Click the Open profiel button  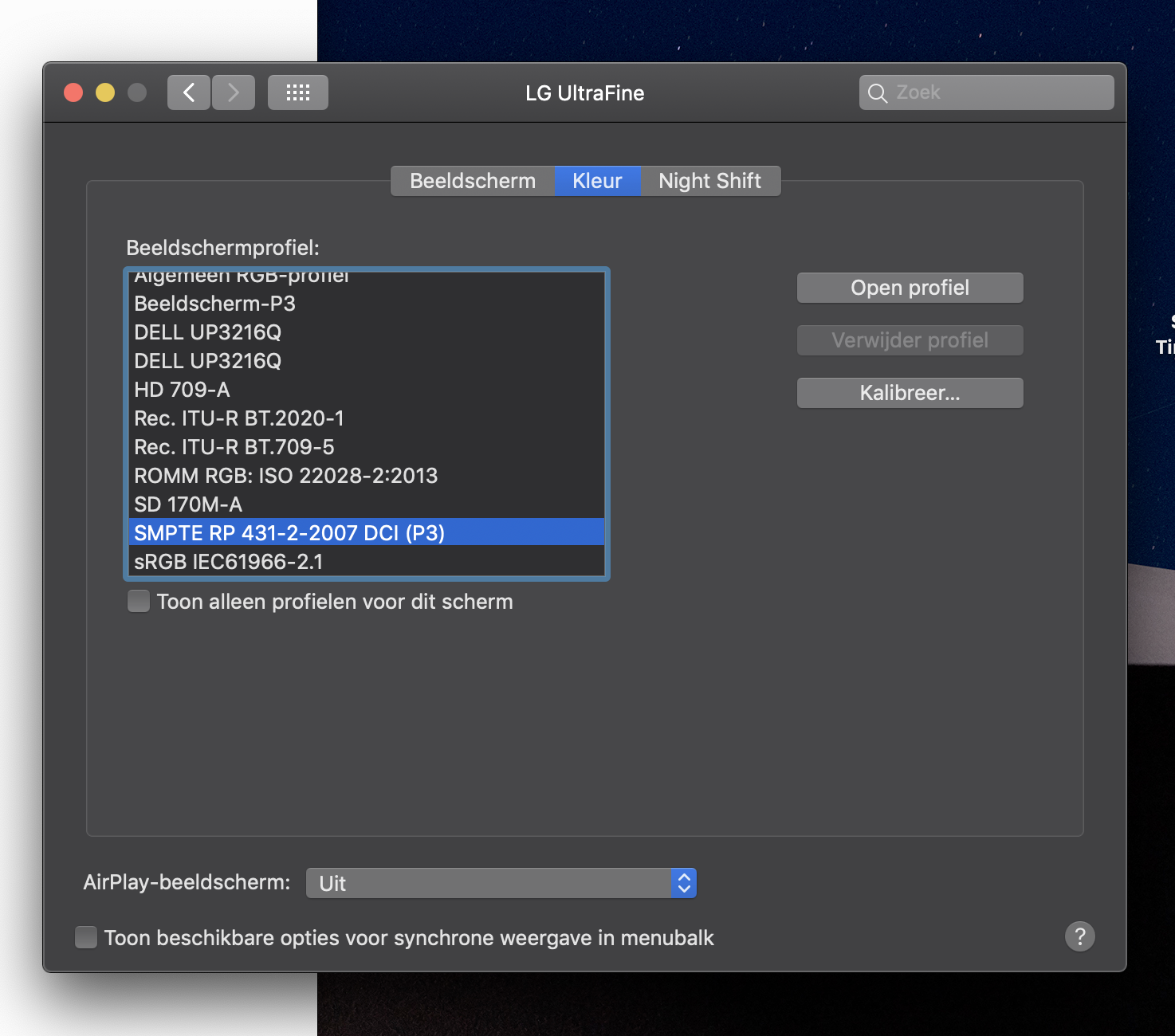[x=910, y=288]
